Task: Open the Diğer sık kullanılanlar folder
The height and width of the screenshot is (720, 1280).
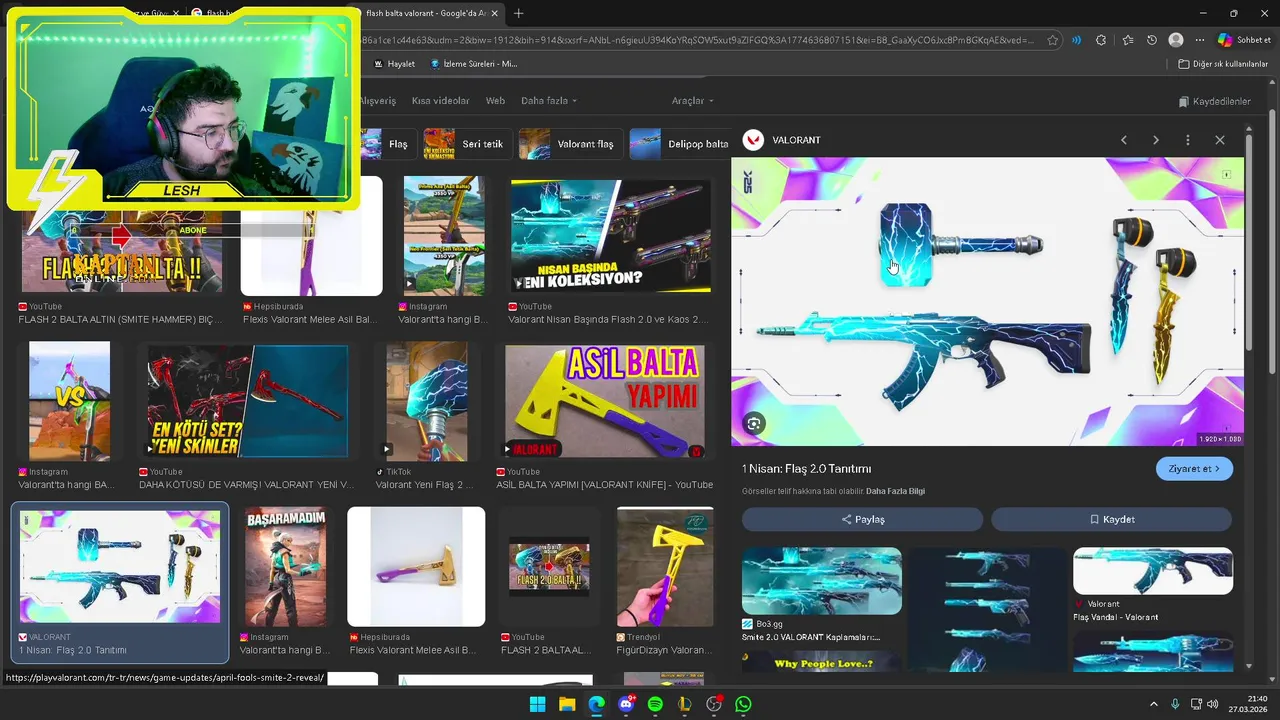Action: (x=1223, y=64)
